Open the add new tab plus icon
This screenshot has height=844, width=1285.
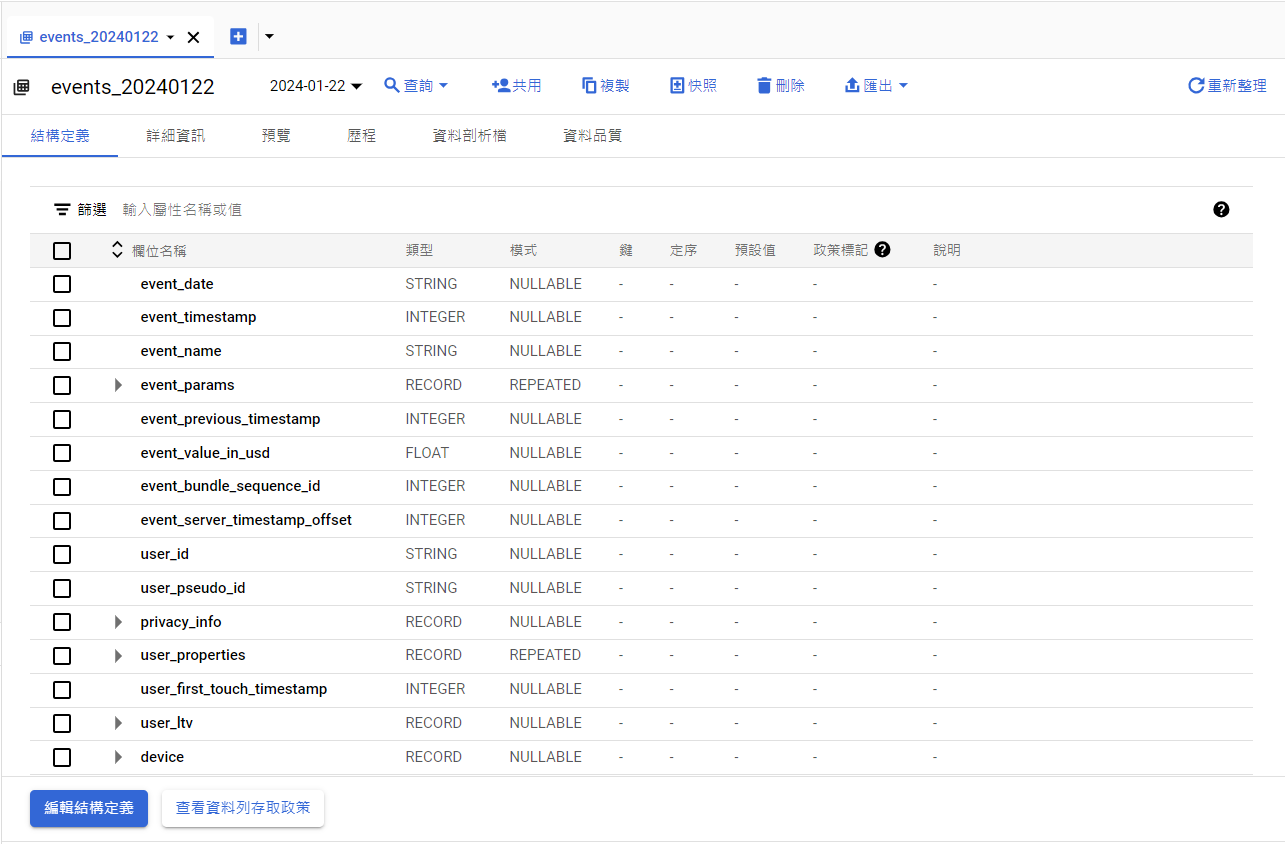click(x=238, y=37)
